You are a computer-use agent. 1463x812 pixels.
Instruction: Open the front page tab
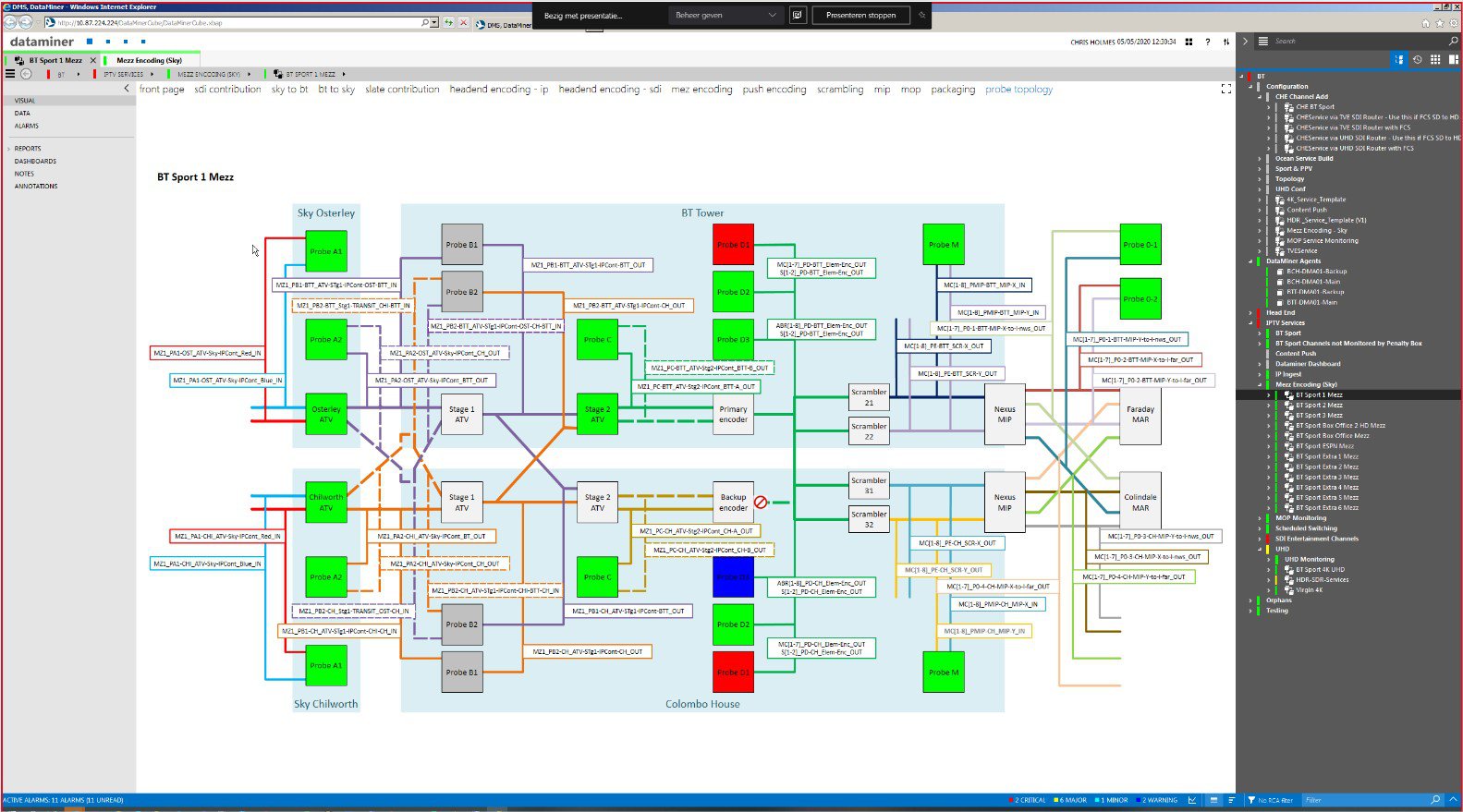pyautogui.click(x=162, y=90)
